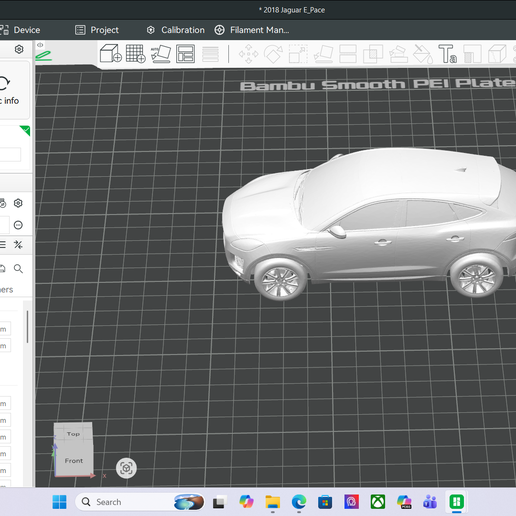Image resolution: width=516 pixels, height=516 pixels.
Task: Click the magnifier search settings icon
Action: coord(18,268)
